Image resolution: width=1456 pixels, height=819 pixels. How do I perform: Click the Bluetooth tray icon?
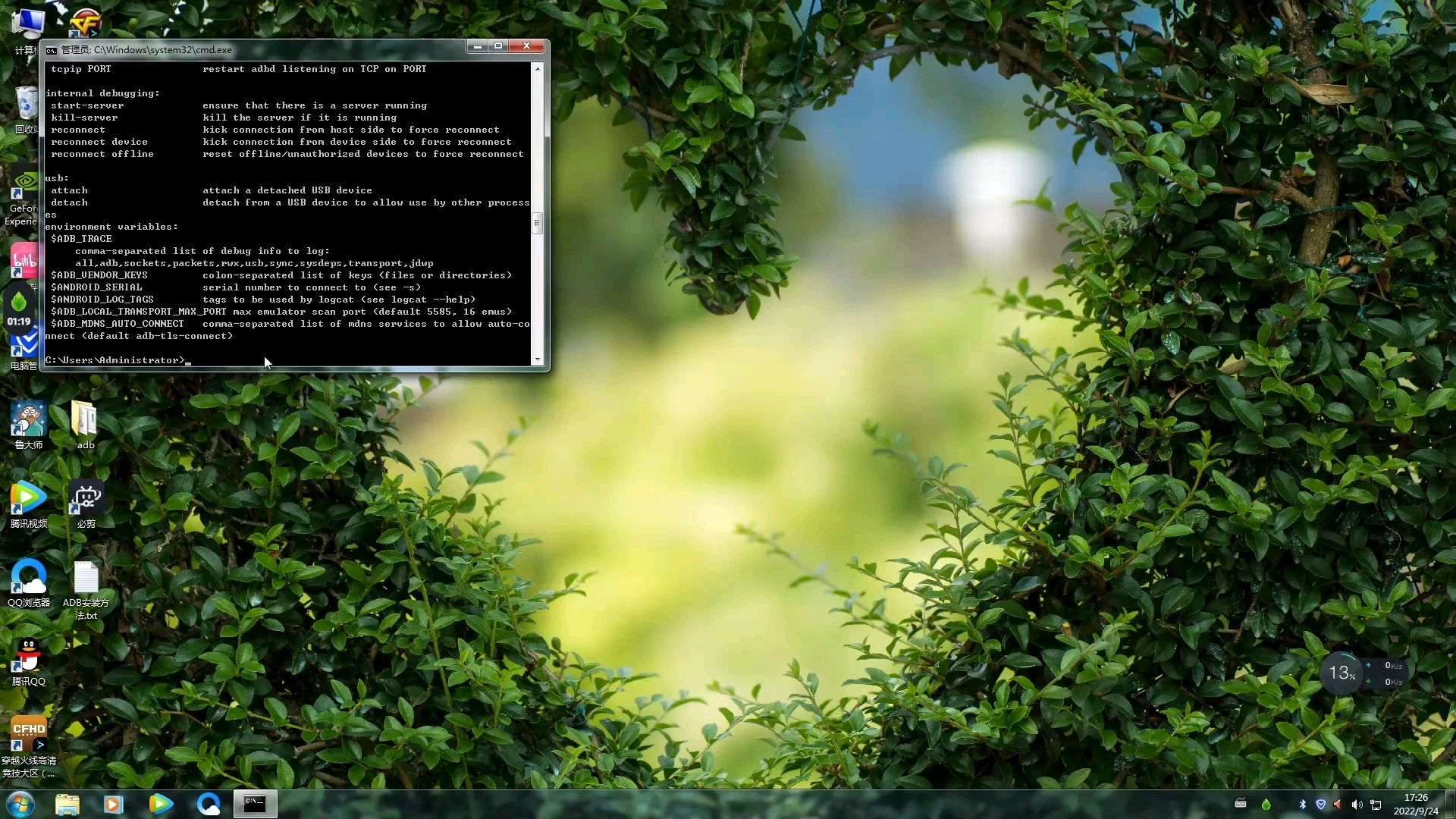(x=1303, y=805)
